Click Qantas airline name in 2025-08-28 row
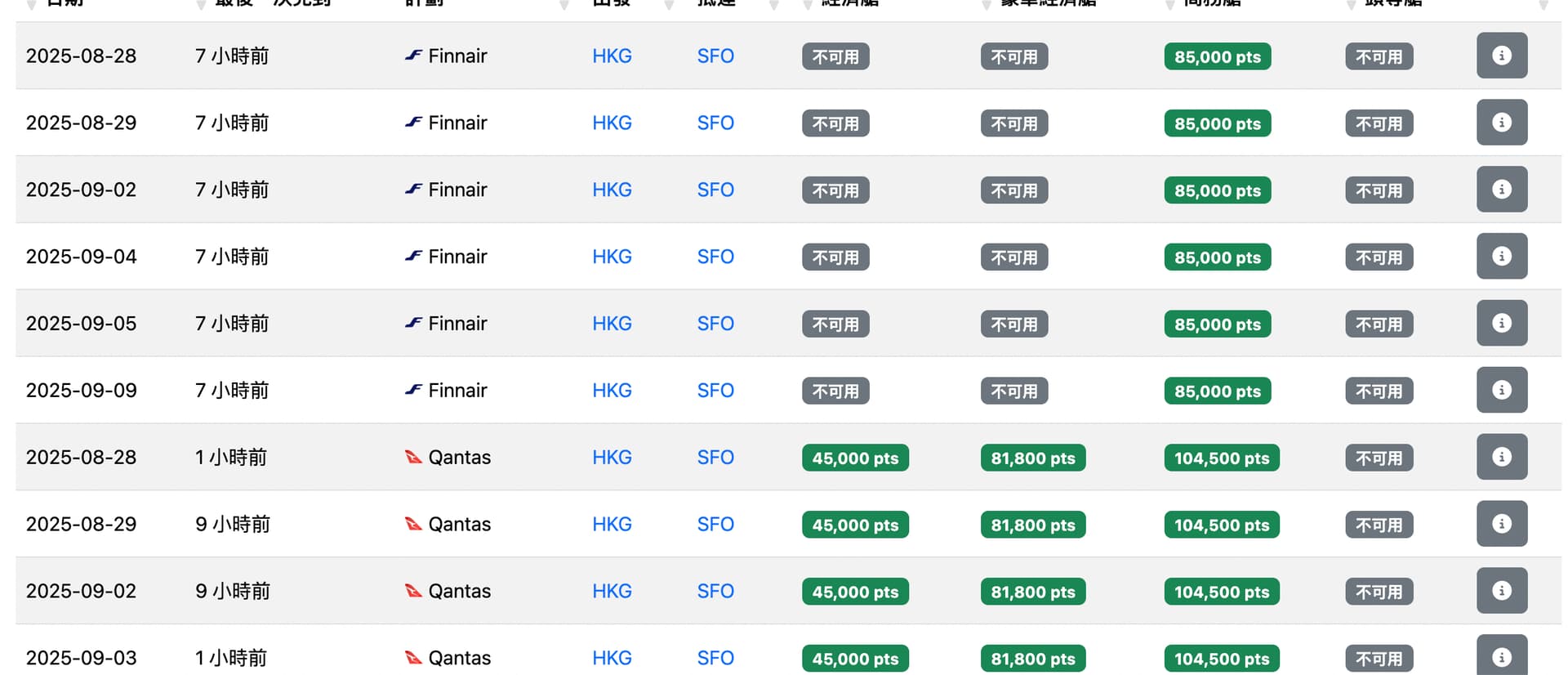Viewport: 1568px width, 675px height. (x=459, y=458)
